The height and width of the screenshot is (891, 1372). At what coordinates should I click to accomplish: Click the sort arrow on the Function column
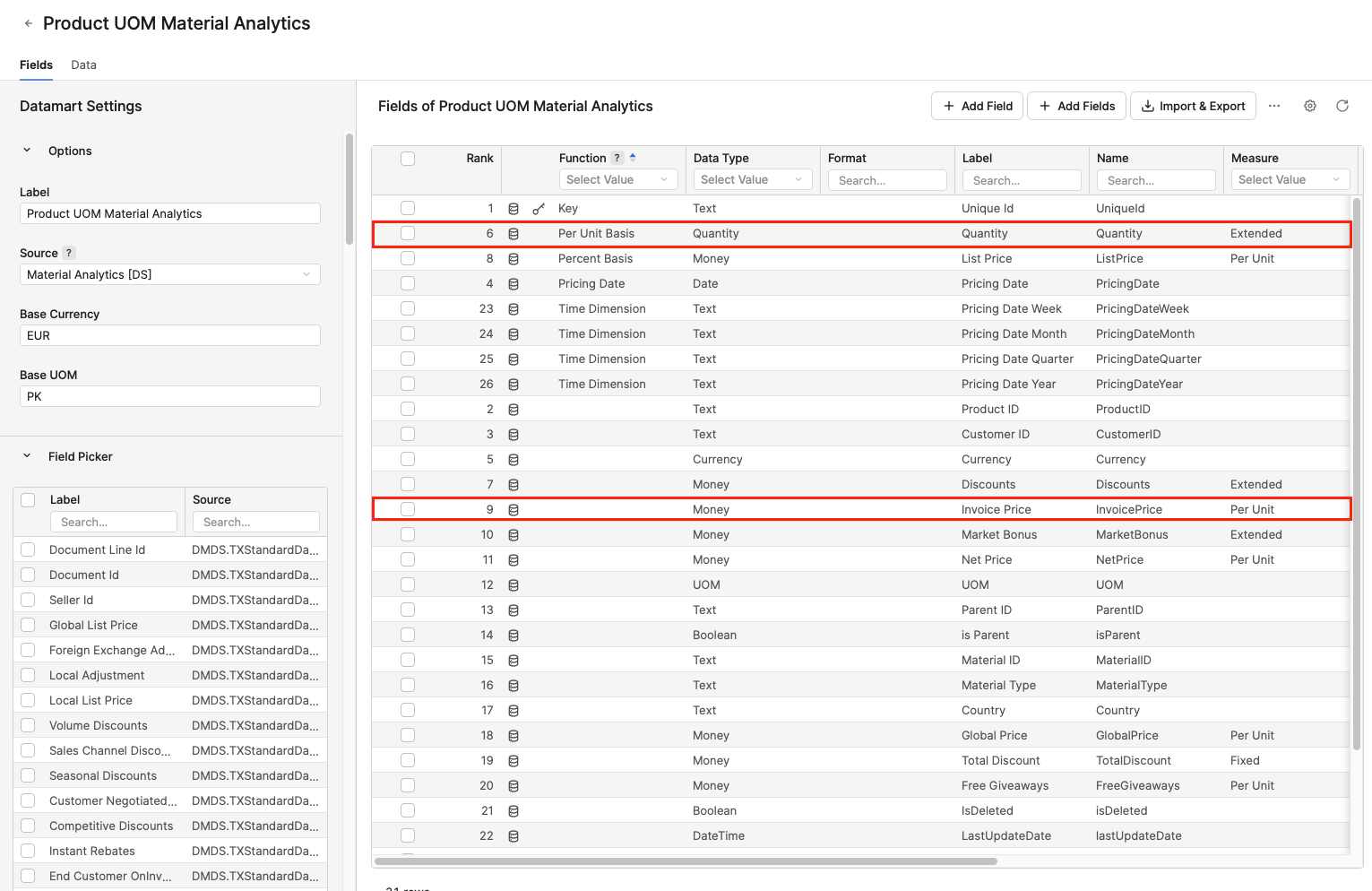coord(633,157)
